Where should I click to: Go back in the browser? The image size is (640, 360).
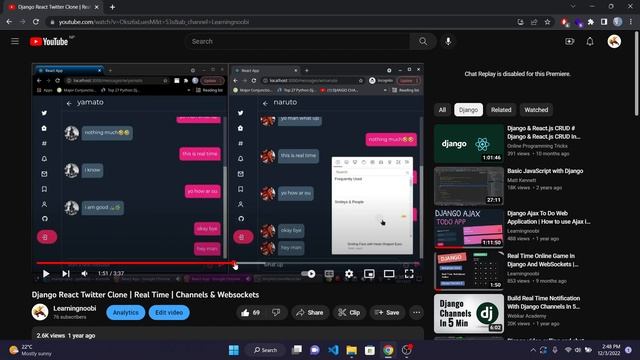click(9, 22)
